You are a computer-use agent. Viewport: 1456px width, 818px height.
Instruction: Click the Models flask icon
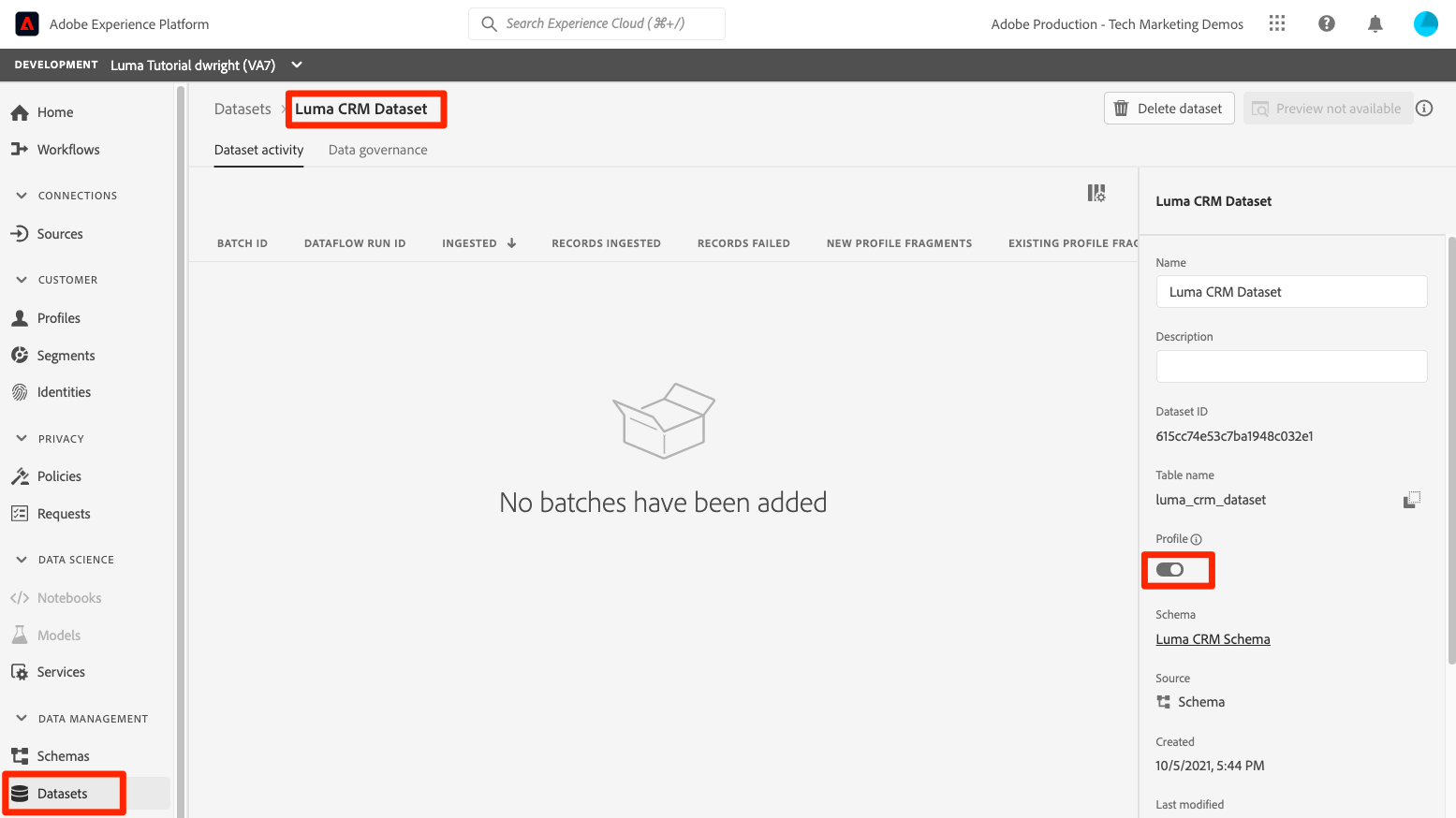tap(20, 635)
